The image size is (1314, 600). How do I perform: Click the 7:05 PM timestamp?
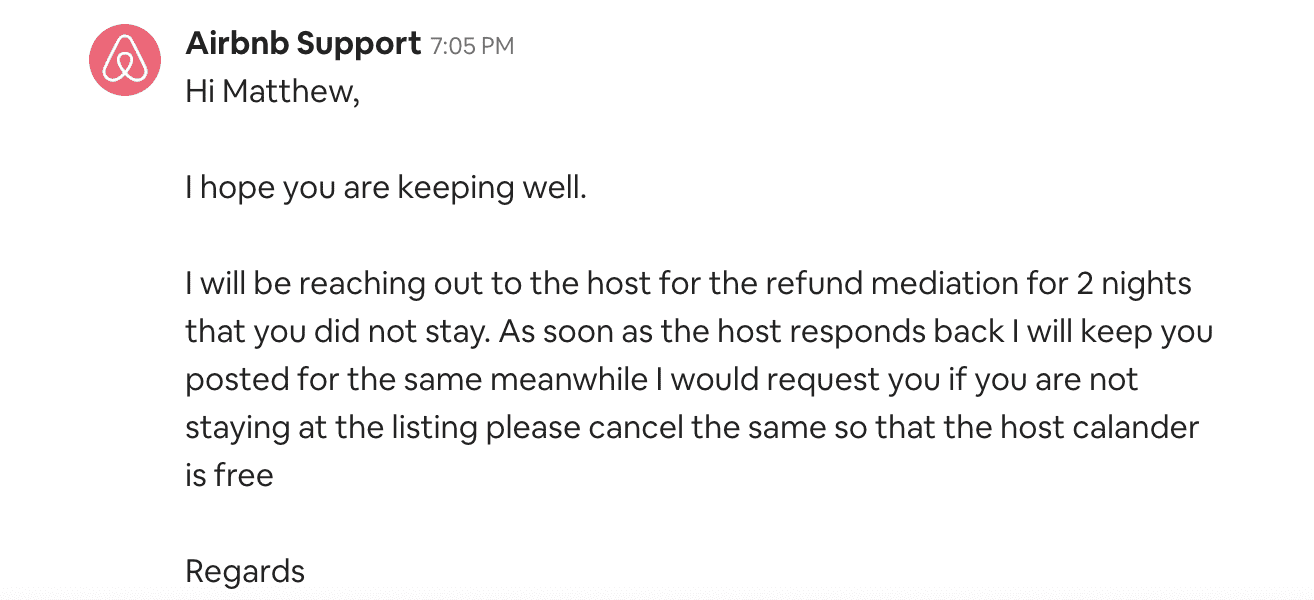470,45
